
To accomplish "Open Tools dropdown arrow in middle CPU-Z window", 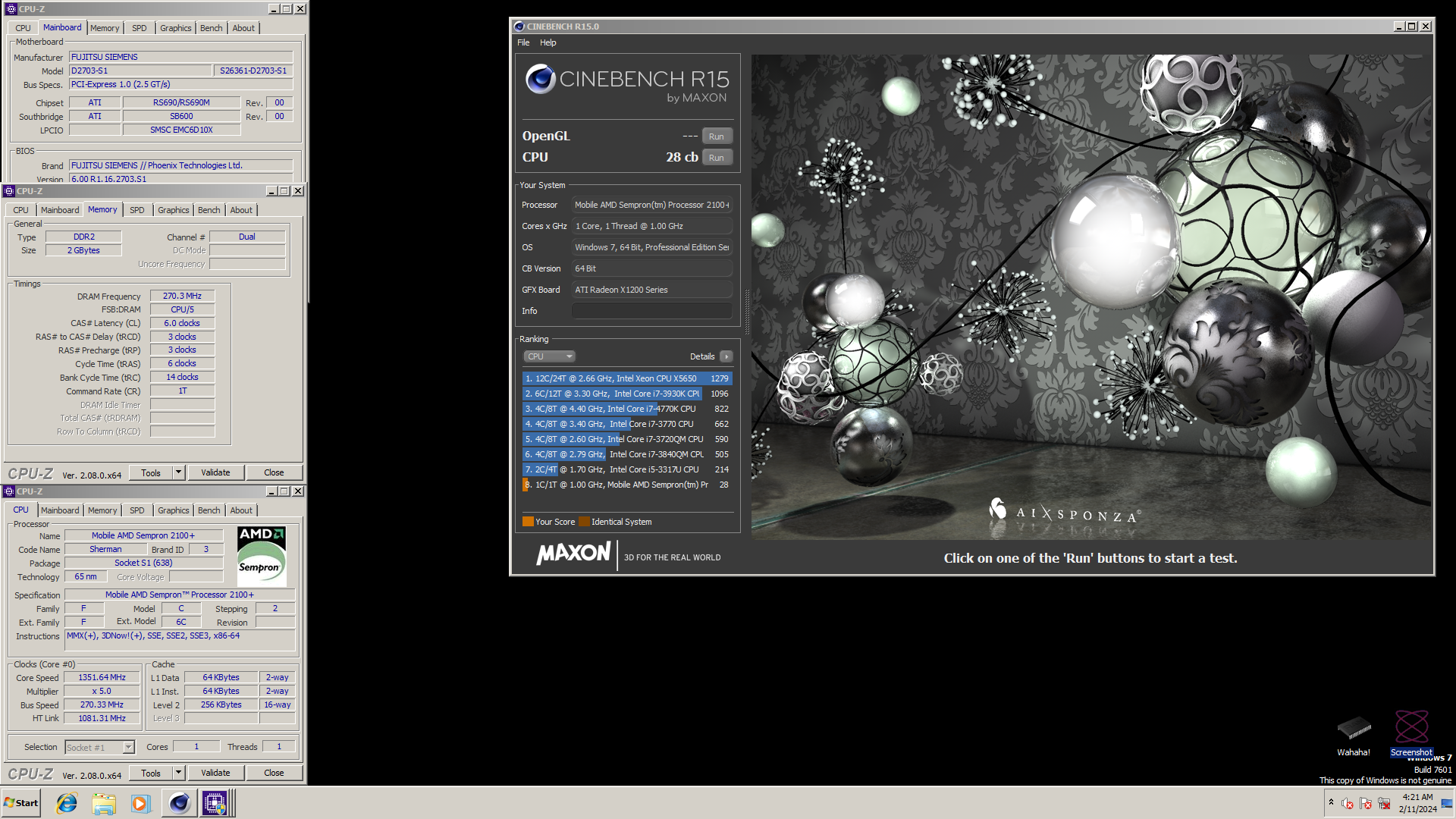I will [x=179, y=472].
